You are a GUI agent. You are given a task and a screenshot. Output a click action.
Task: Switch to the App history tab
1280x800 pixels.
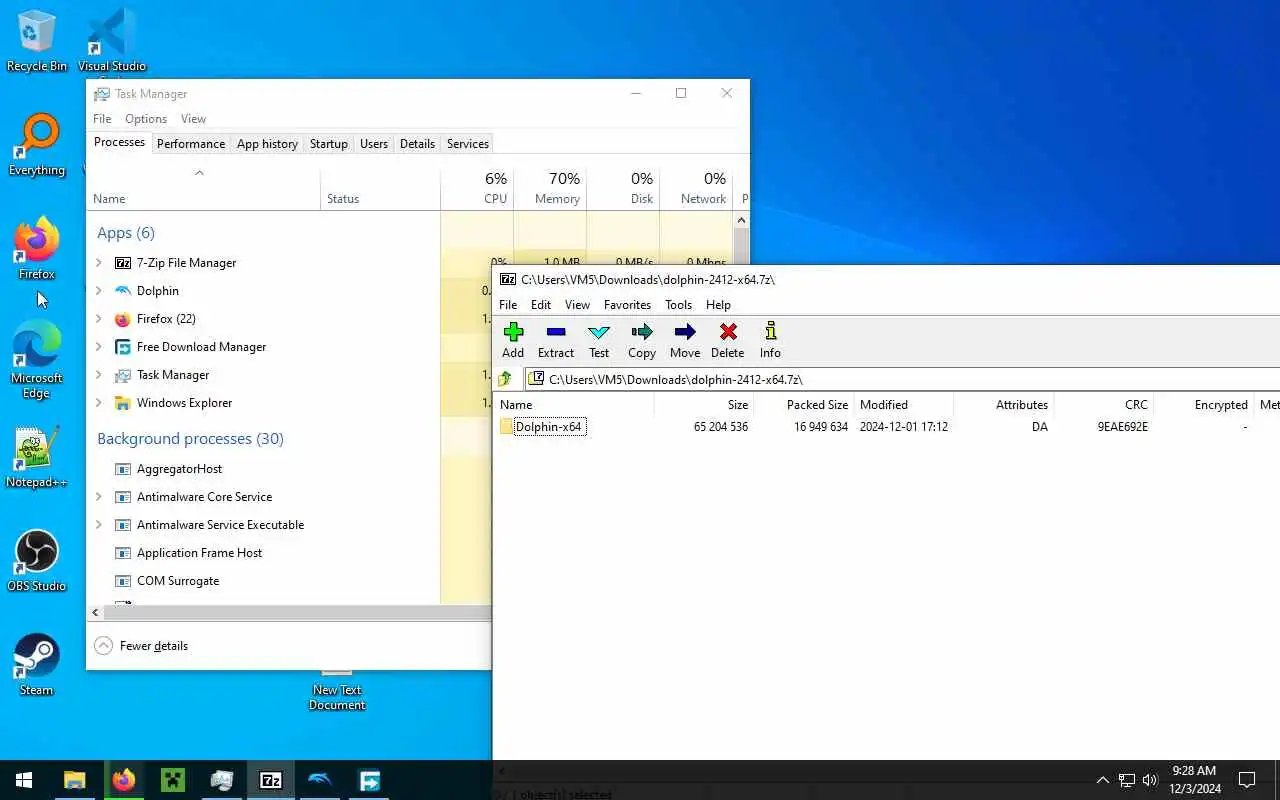pyautogui.click(x=267, y=144)
